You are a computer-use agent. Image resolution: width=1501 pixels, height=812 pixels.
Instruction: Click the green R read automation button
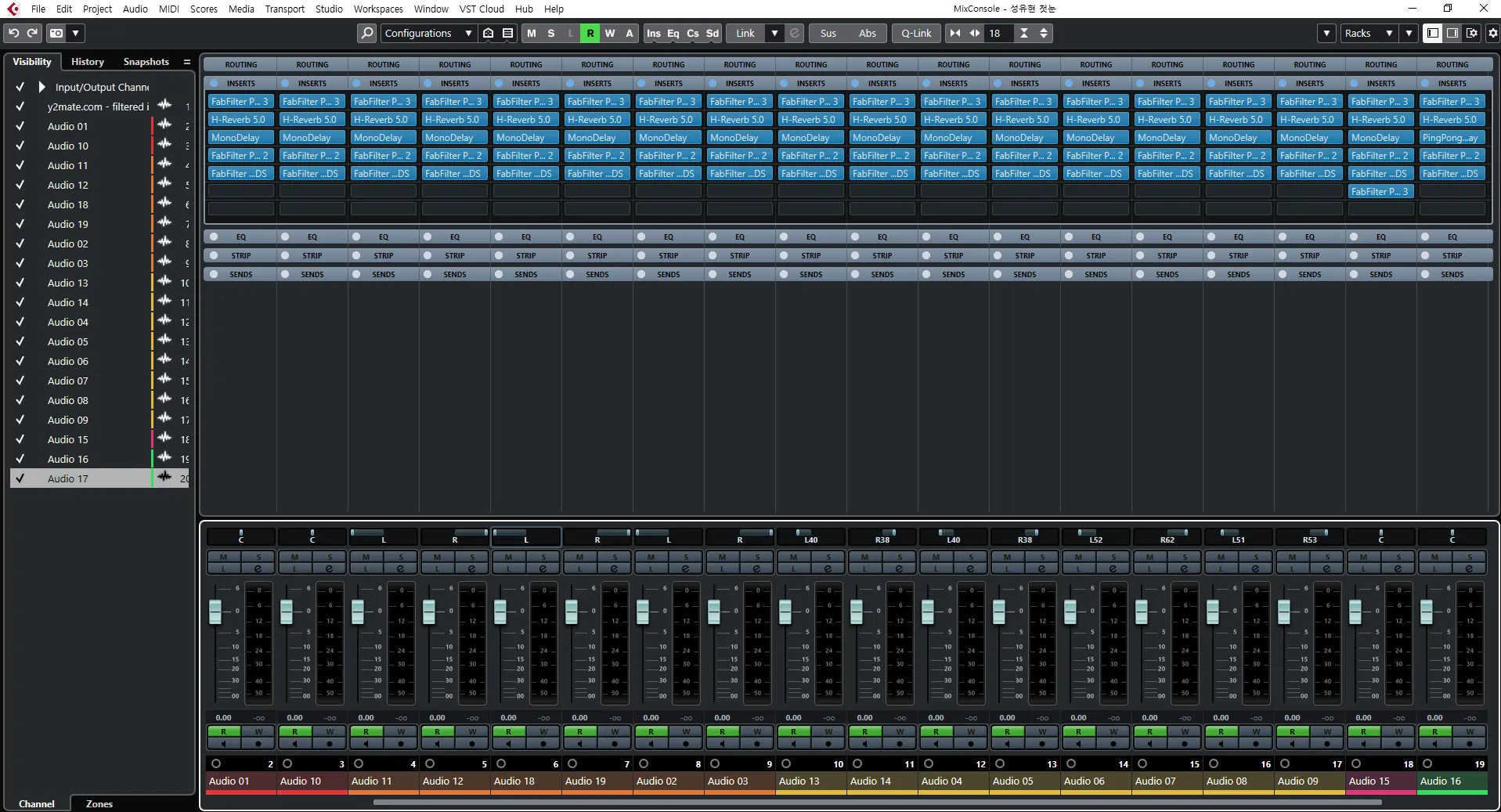(x=590, y=33)
